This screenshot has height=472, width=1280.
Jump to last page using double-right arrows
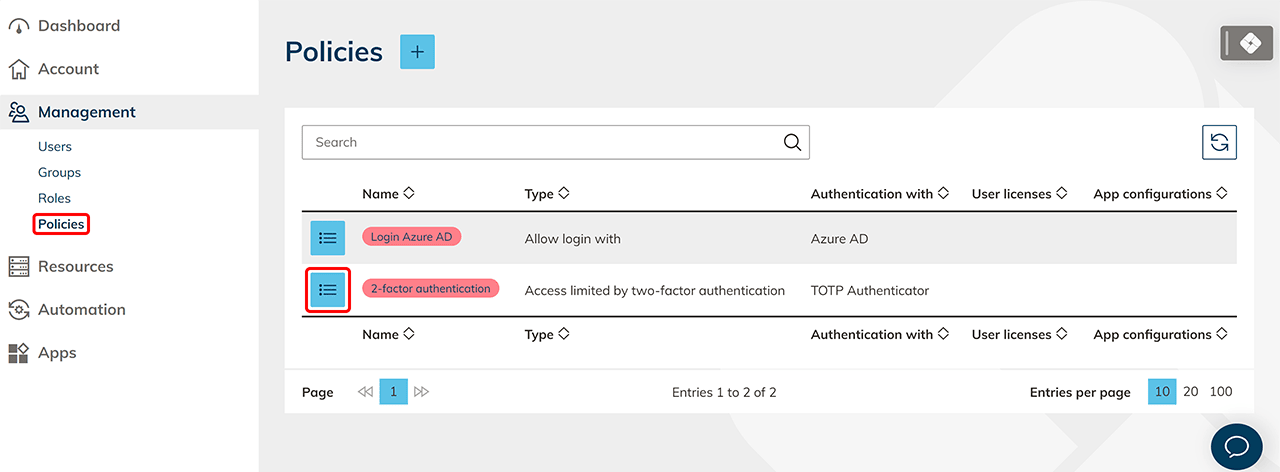[421, 392]
